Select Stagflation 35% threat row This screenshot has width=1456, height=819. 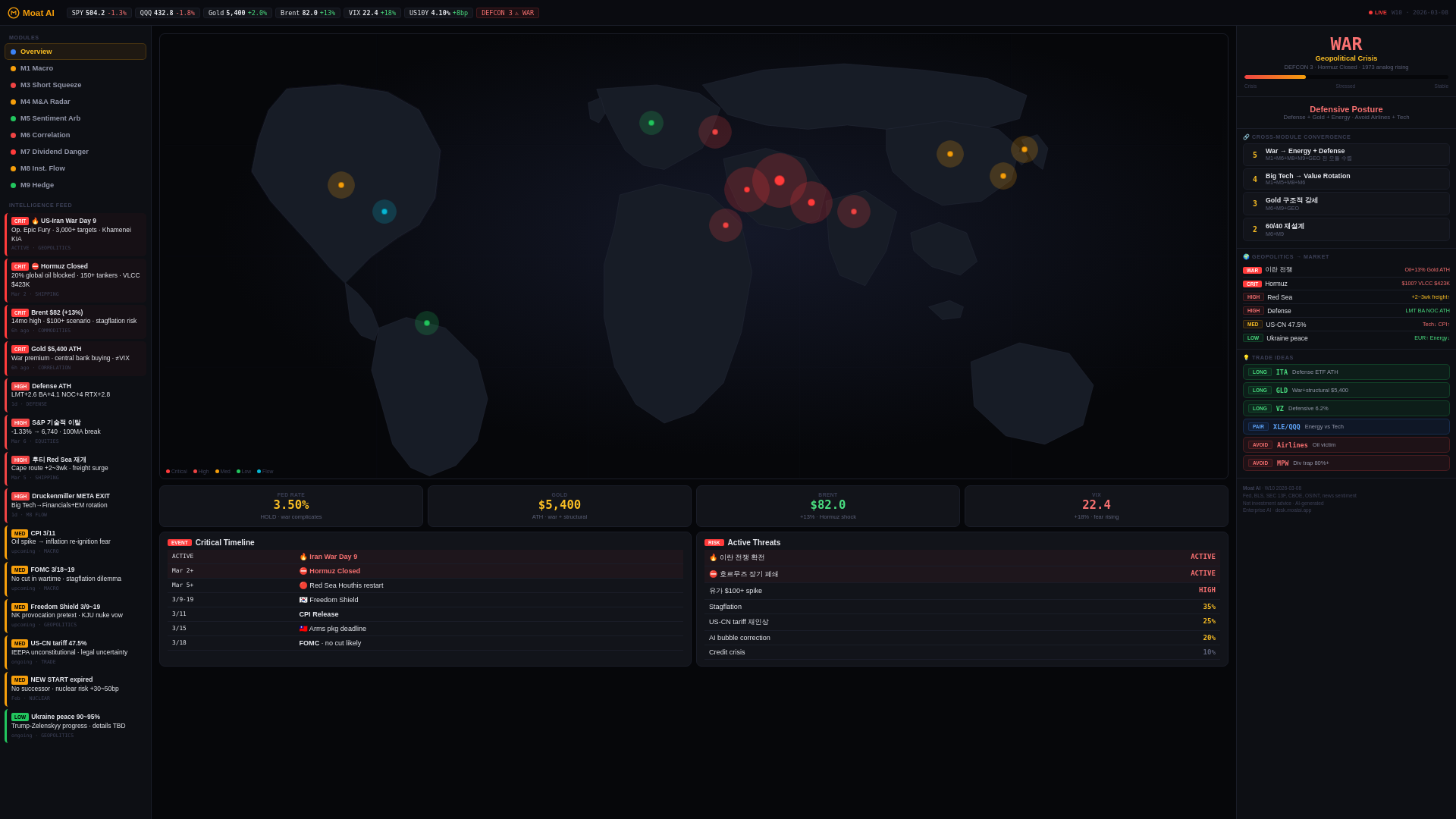click(962, 607)
